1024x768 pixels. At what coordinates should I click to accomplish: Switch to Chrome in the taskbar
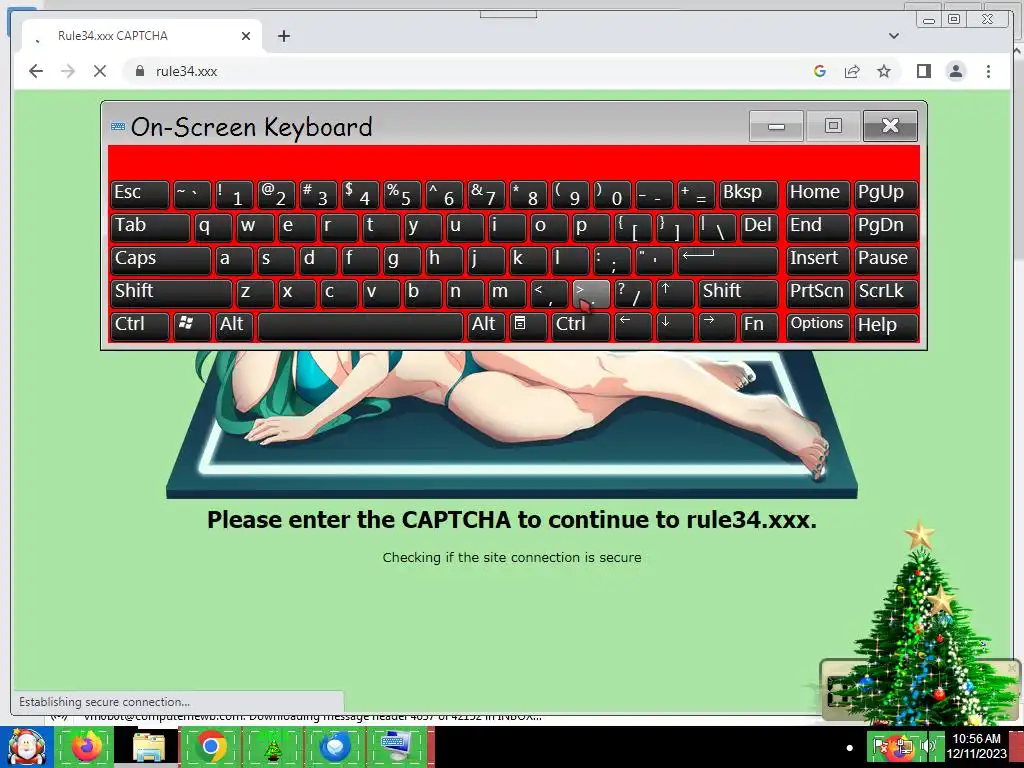(x=210, y=746)
